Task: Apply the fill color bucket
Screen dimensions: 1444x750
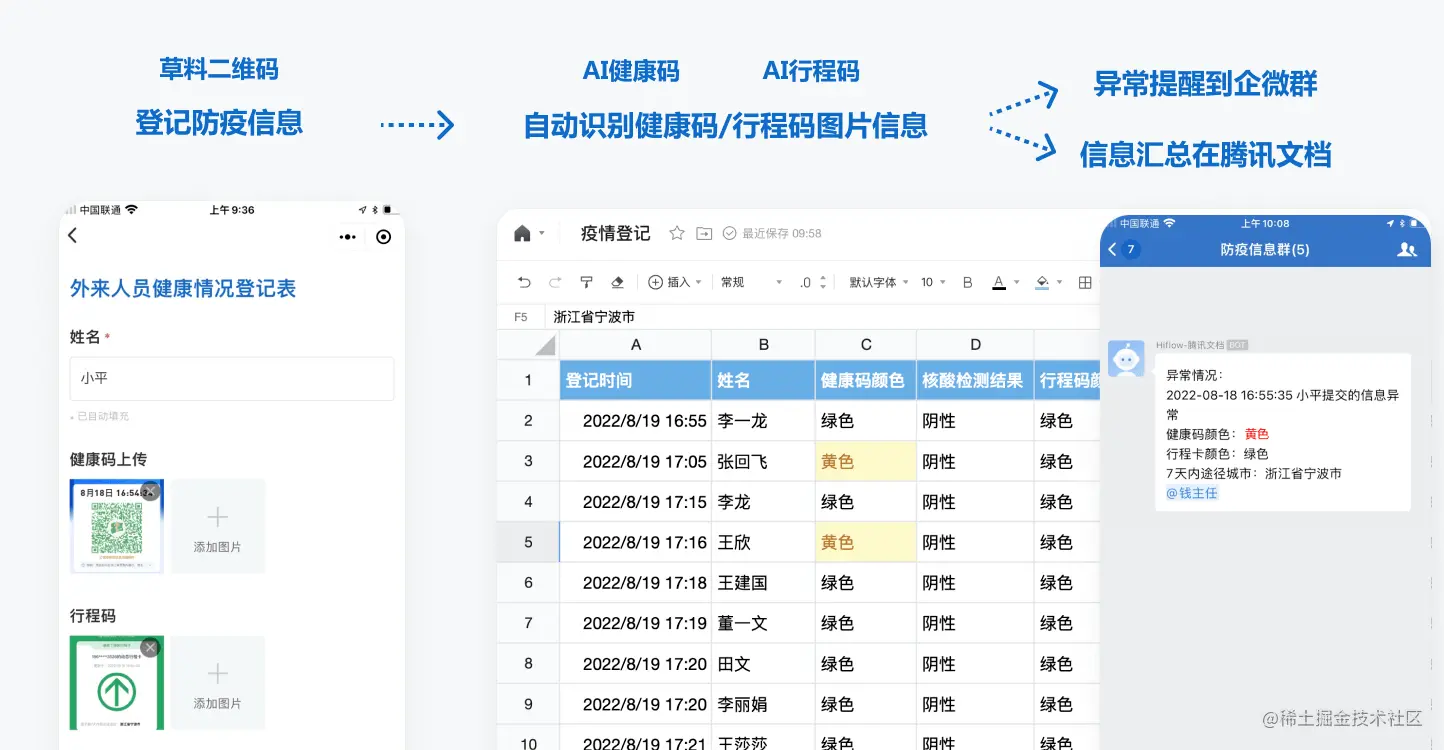Action: 1042,283
